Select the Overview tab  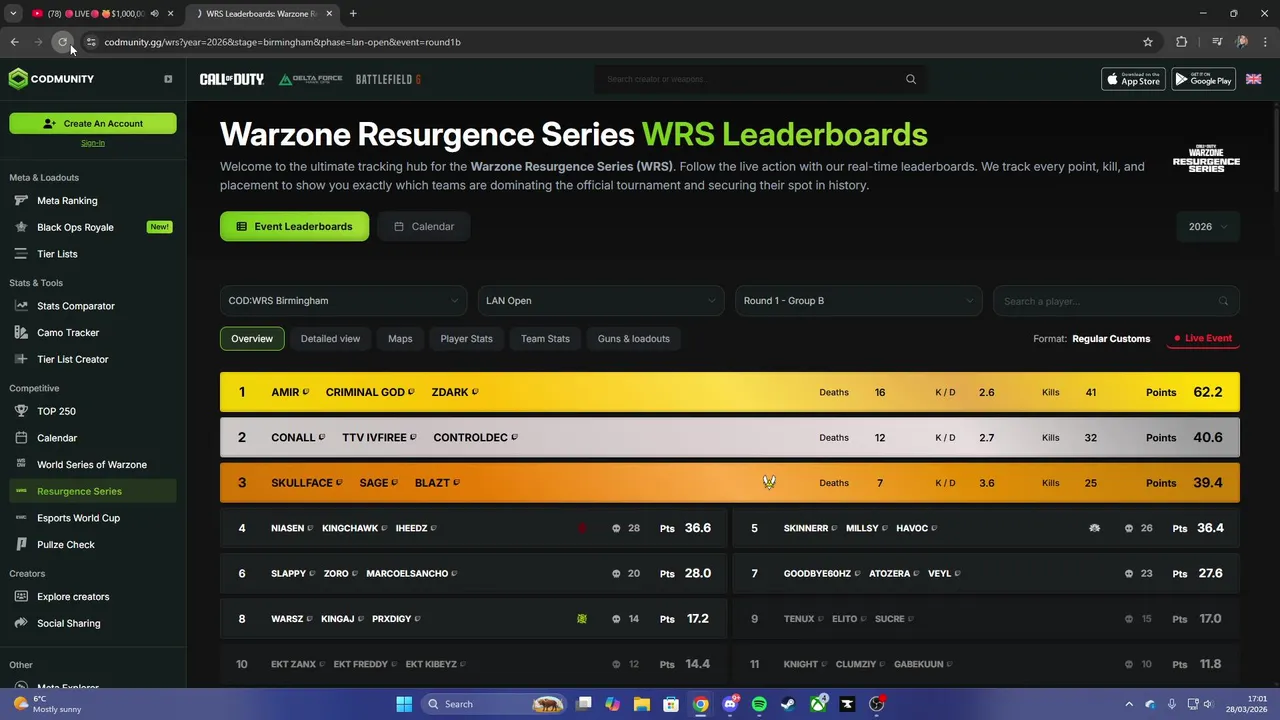[x=252, y=339]
